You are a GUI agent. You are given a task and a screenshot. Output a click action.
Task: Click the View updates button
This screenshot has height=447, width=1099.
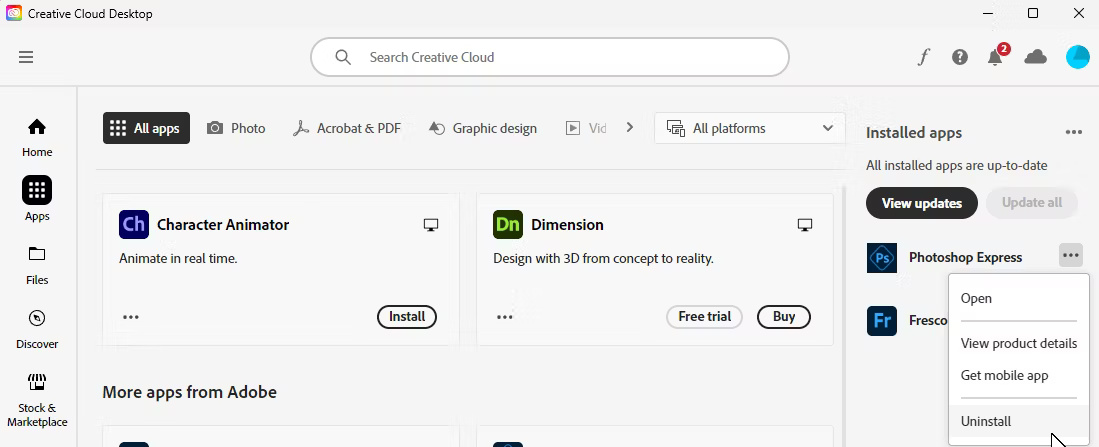[x=922, y=203]
